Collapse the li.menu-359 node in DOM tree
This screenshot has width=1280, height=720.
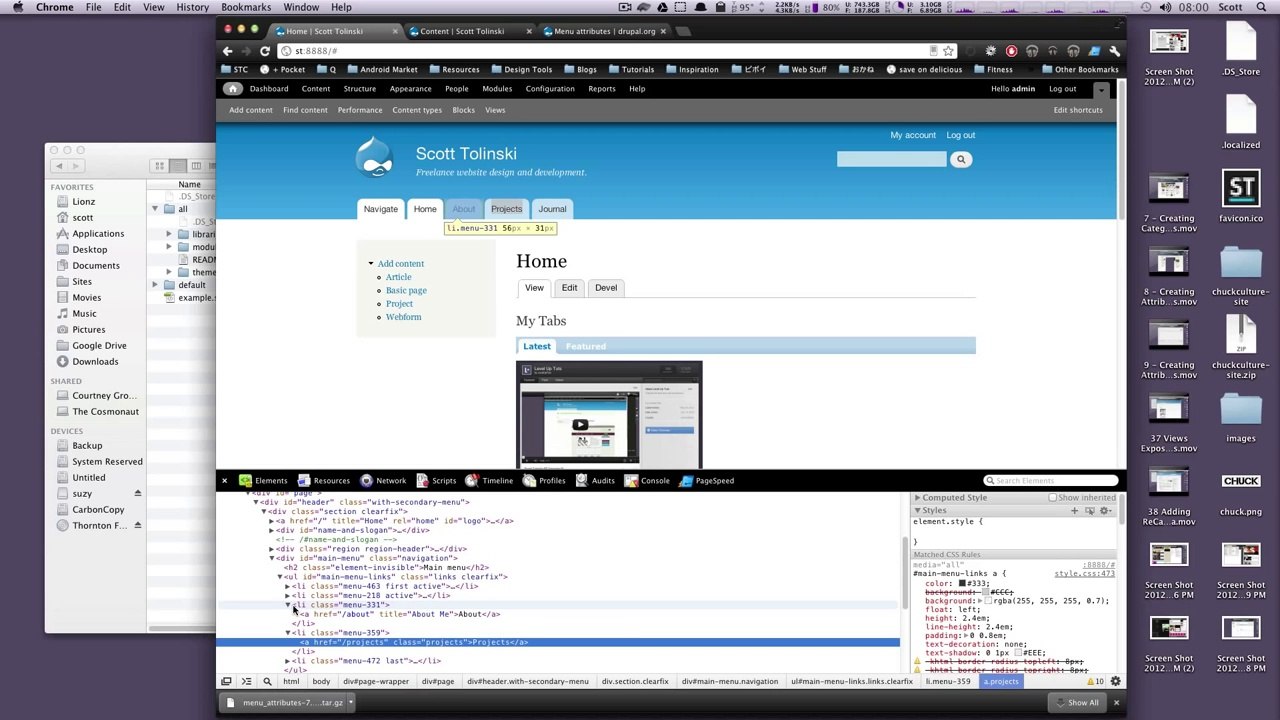click(x=288, y=633)
